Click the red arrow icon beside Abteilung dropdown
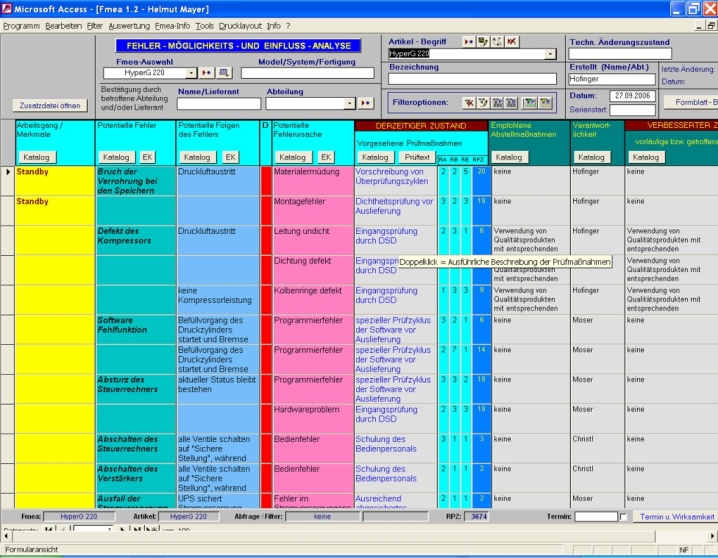The height and width of the screenshot is (558, 718). [365, 103]
